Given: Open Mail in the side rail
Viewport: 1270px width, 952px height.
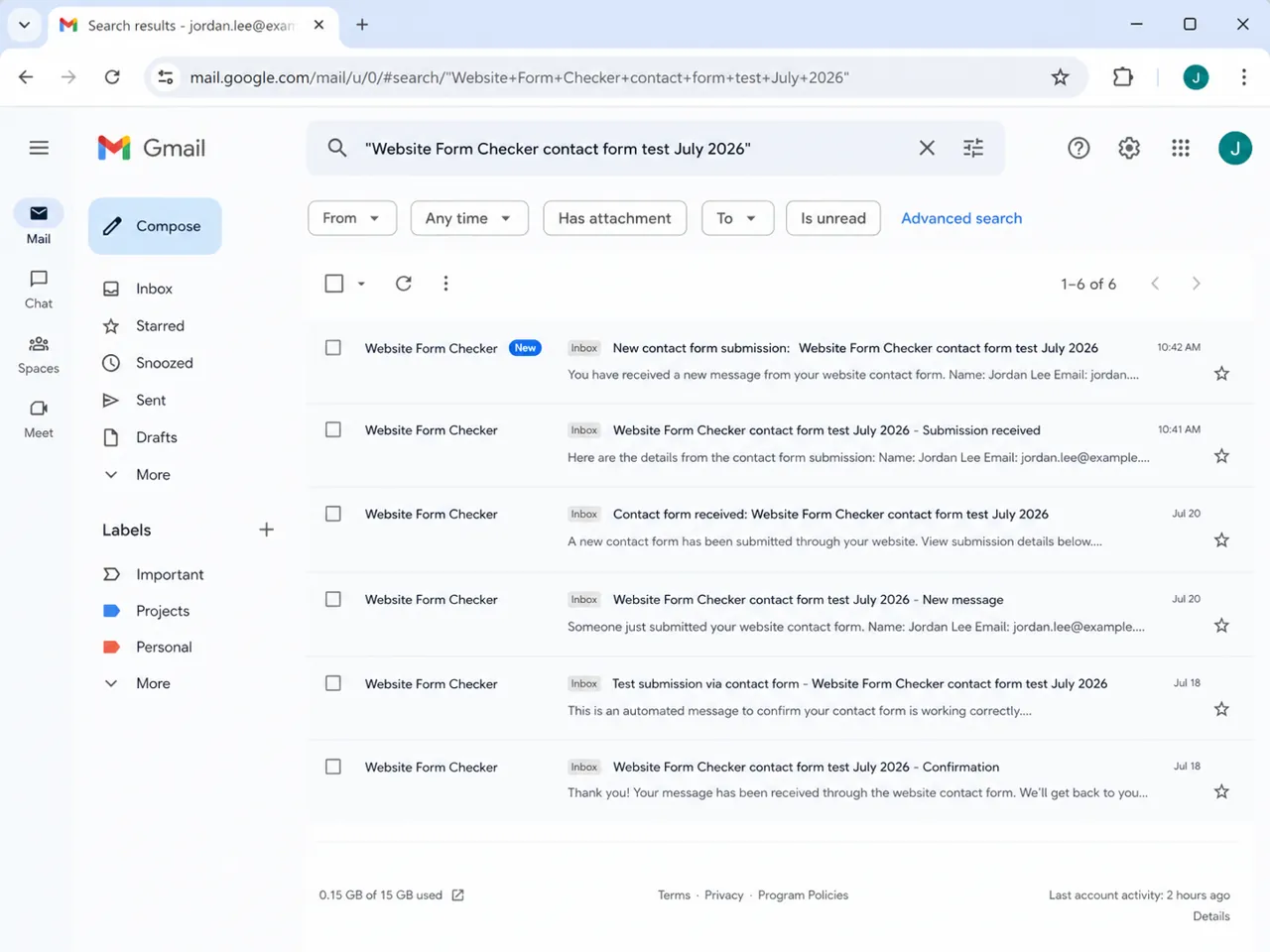Looking at the screenshot, I should (x=39, y=223).
